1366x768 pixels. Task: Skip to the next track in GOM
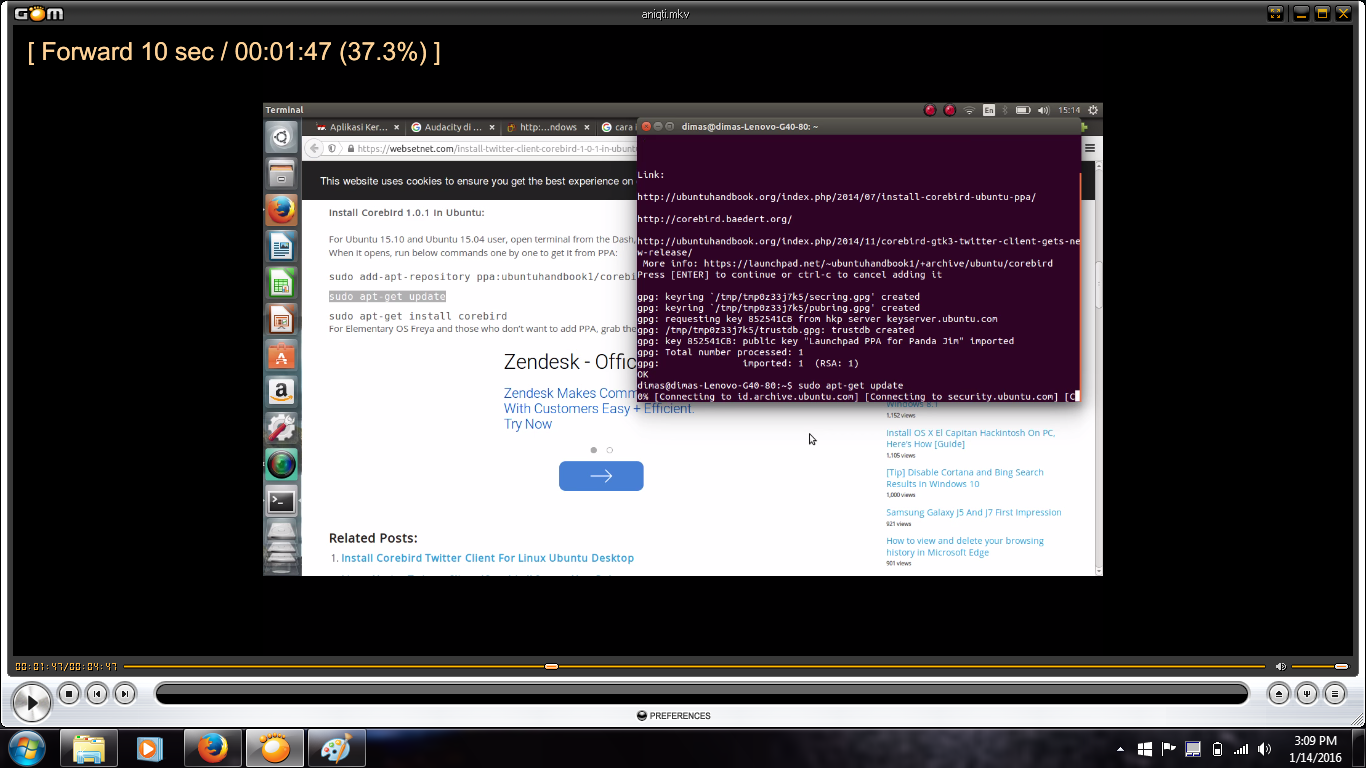124,693
